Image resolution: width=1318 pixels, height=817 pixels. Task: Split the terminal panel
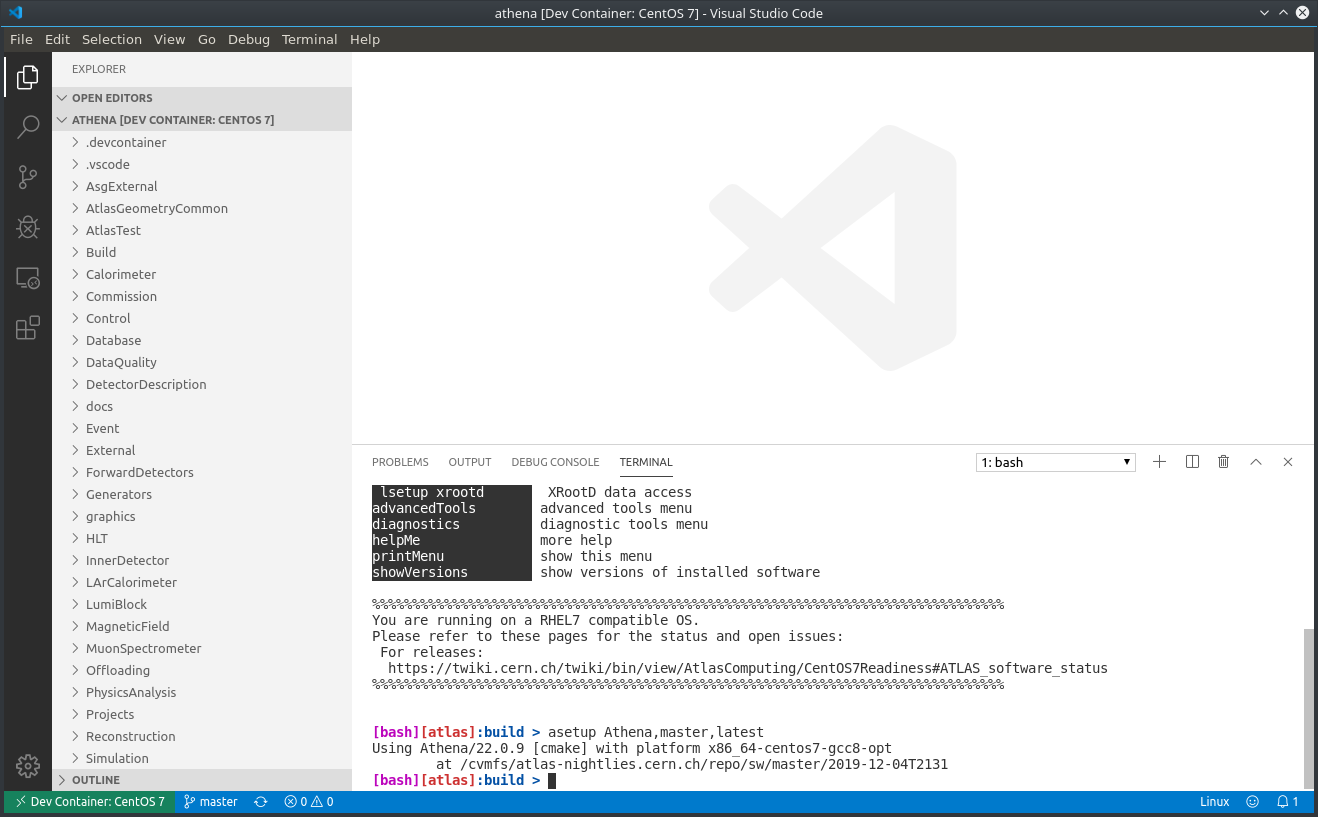point(1192,462)
